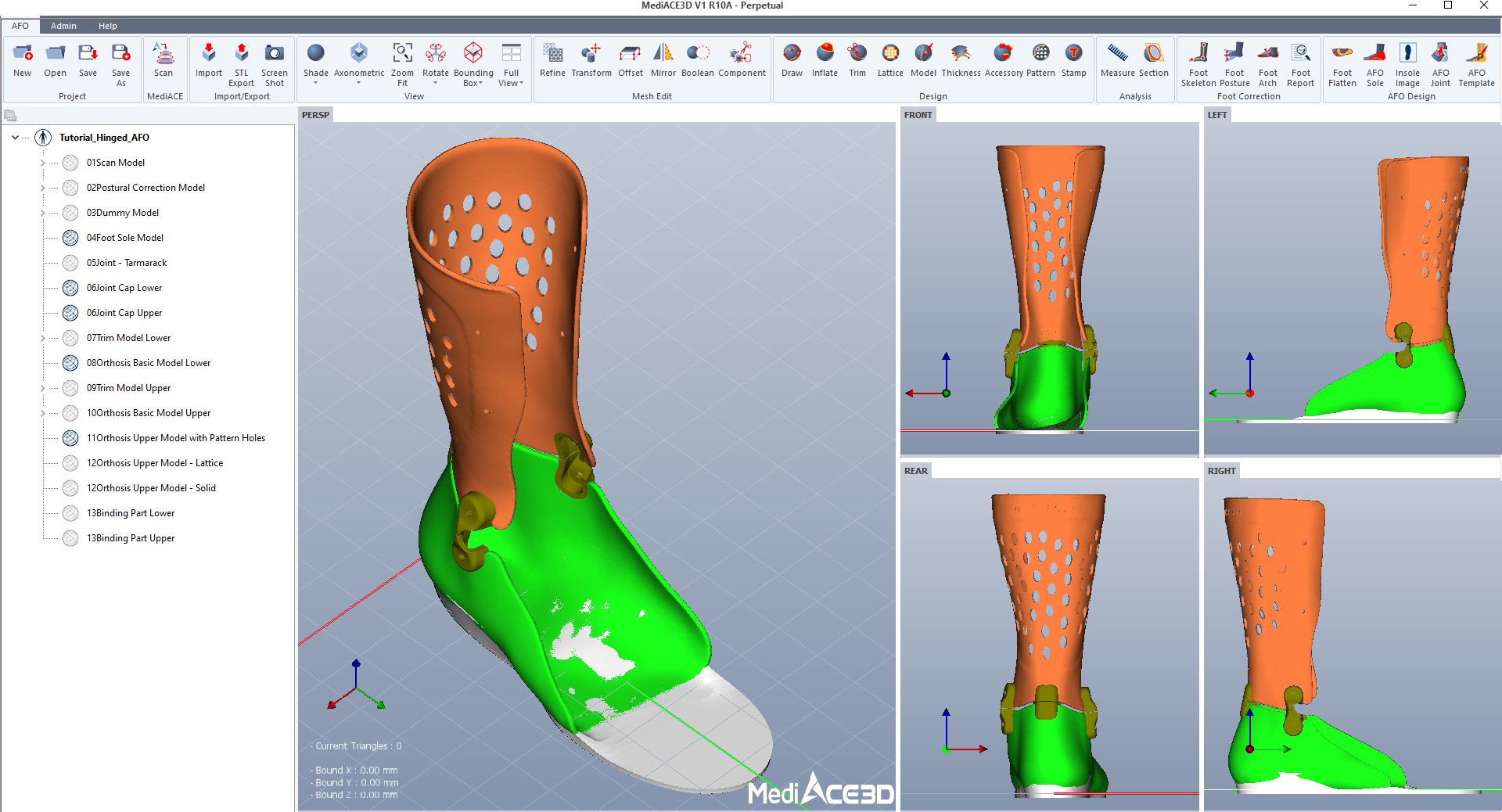Image resolution: width=1502 pixels, height=812 pixels.
Task: Collapse the Tutorial_Hinged_AFO tree root
Action: click(x=15, y=138)
